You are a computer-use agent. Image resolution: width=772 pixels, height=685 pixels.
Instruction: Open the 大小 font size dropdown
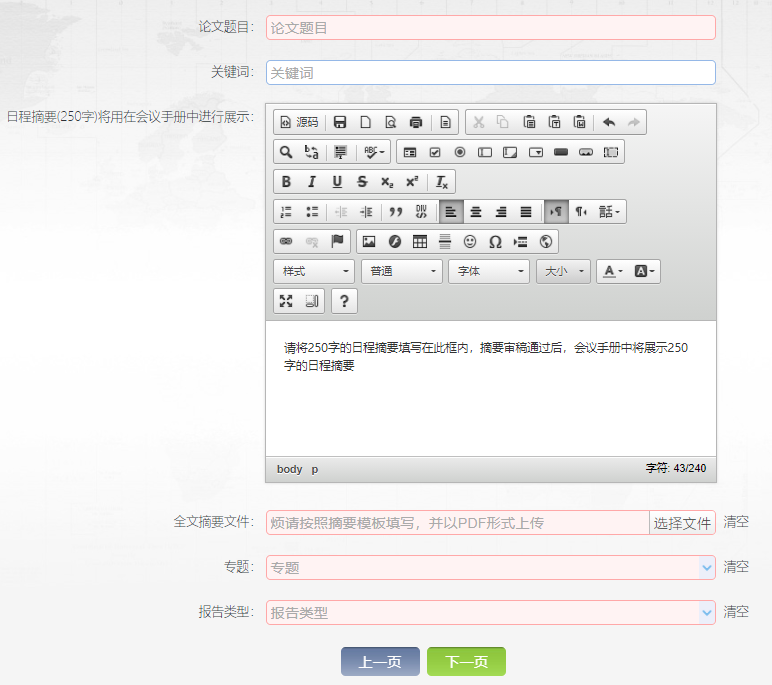tap(563, 271)
